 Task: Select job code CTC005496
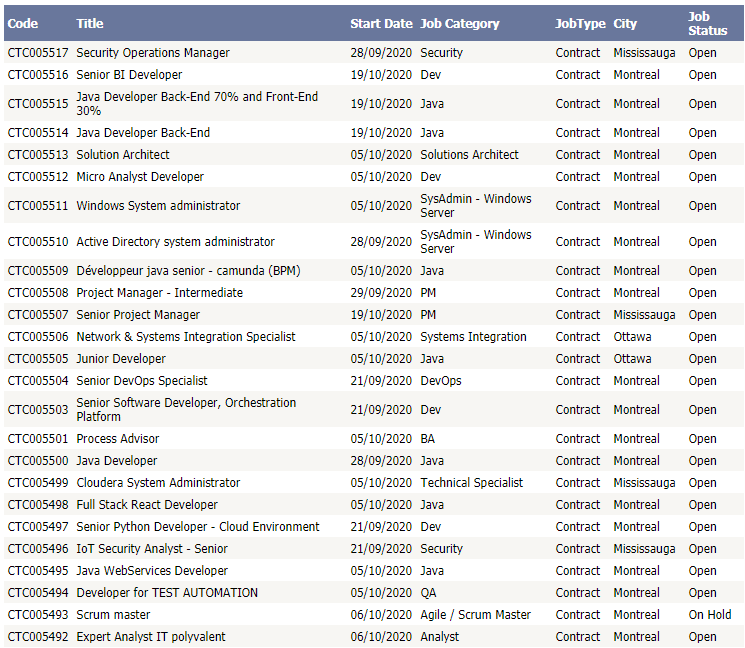38,549
